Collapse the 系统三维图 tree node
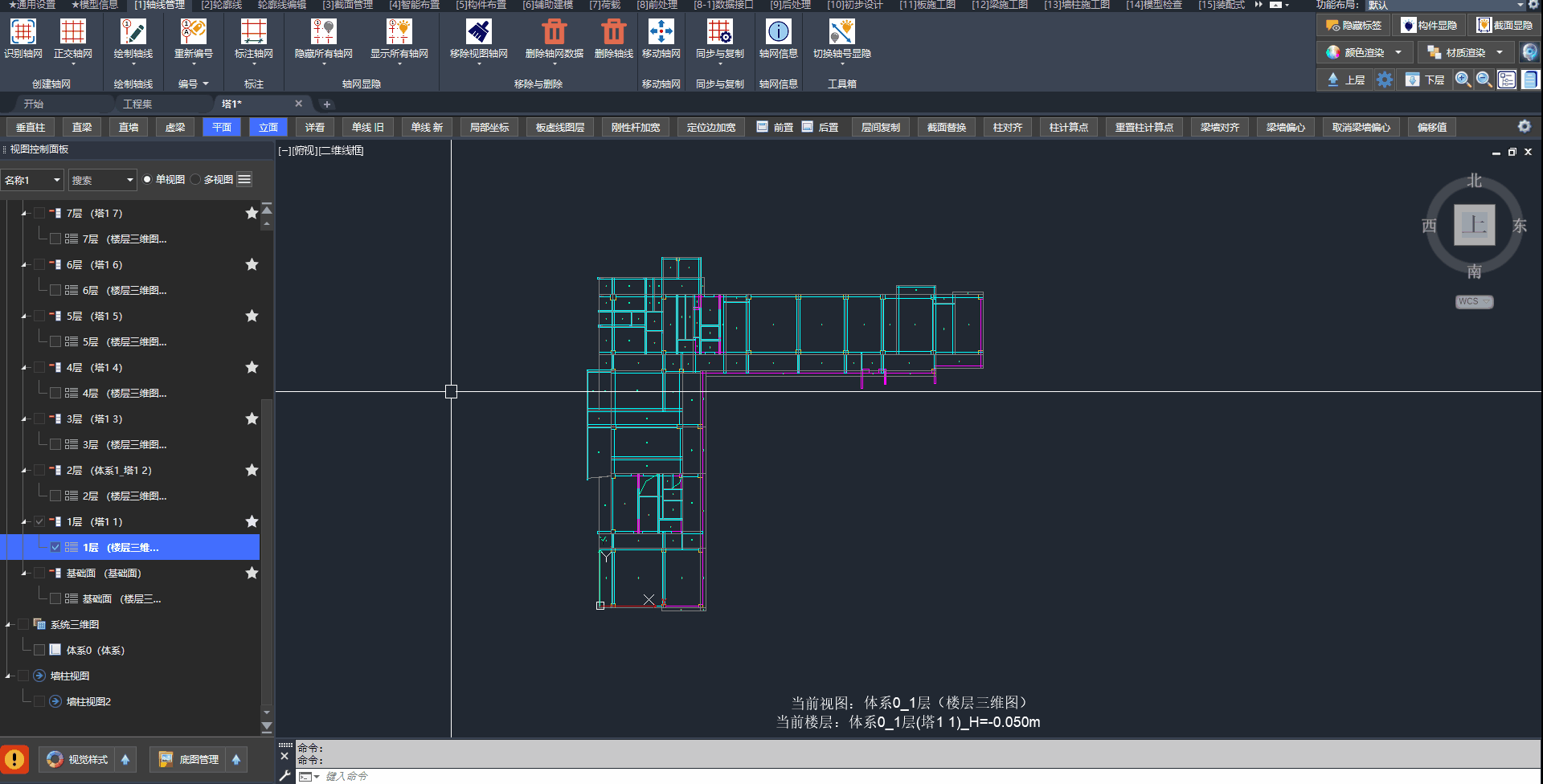Screen dimensions: 1543x784 9,624
